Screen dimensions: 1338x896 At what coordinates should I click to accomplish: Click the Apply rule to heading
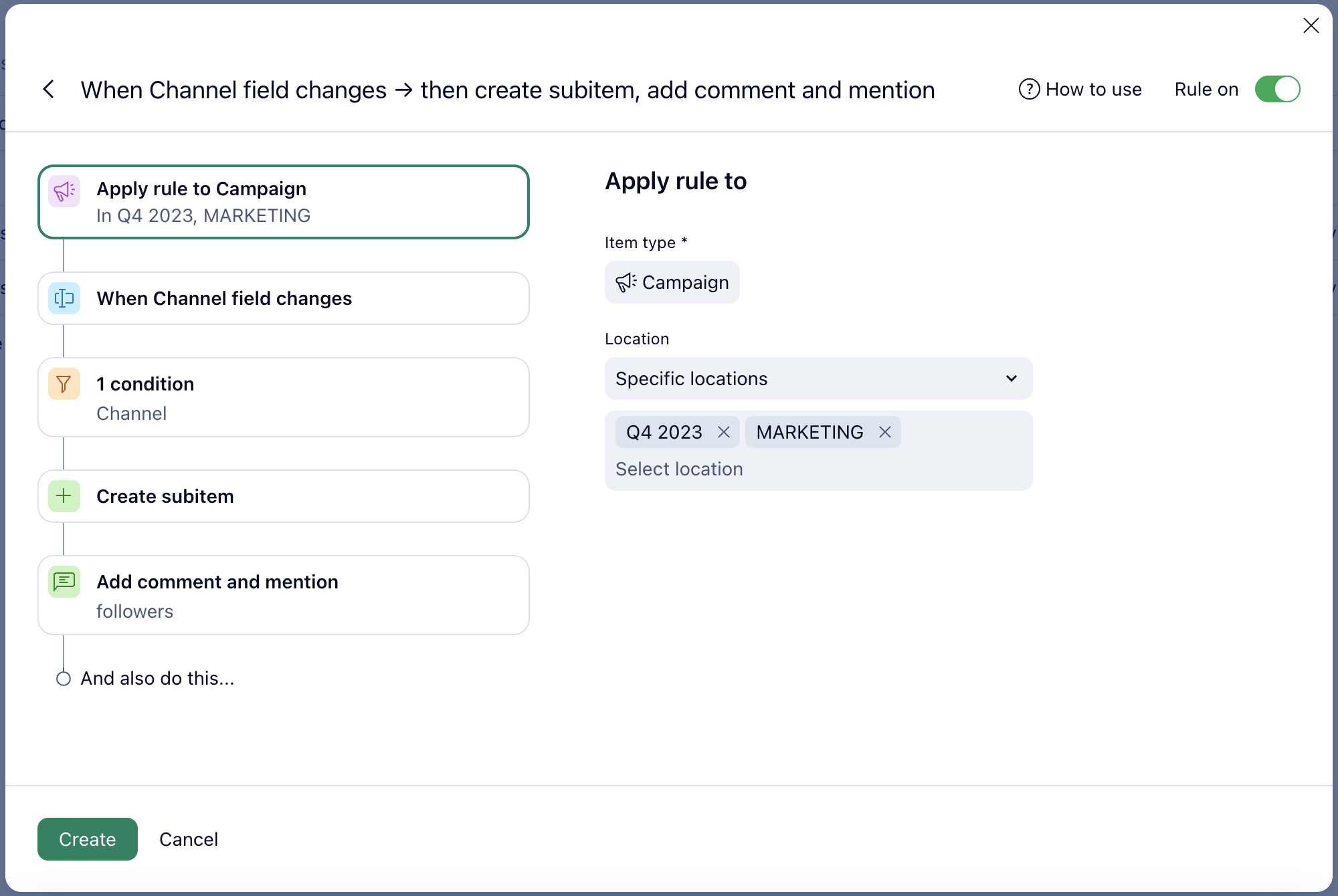(676, 181)
